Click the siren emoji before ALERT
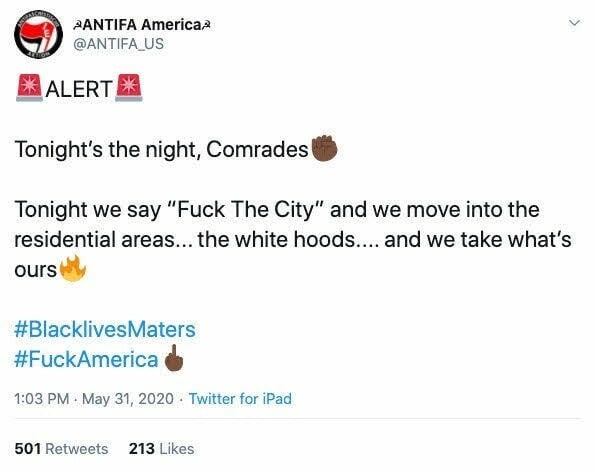596x473 pixels. tap(29, 88)
